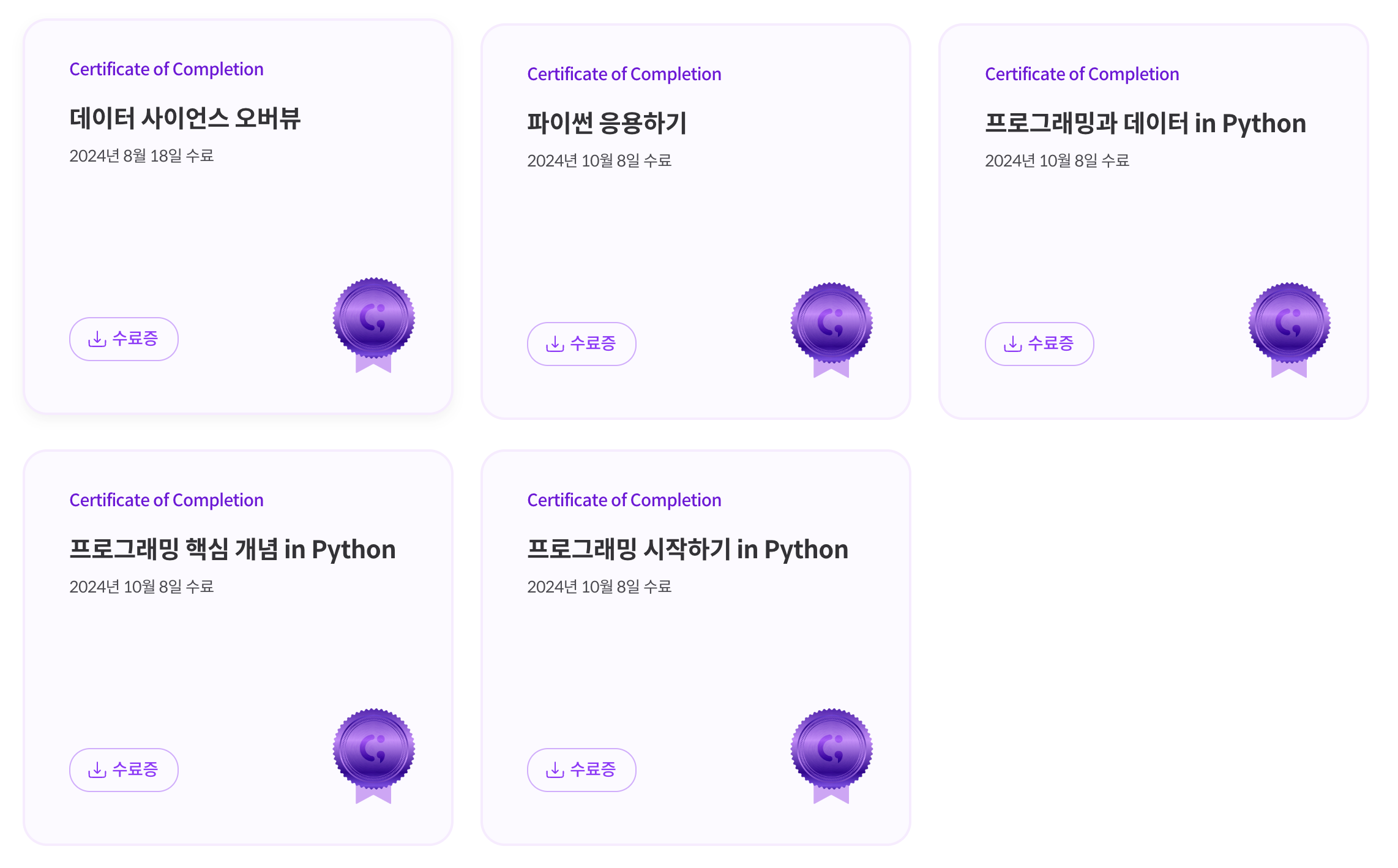The width and height of the screenshot is (1398, 868).
Task: Click Certificate of Completion on 프로그래밍 핵심 개념 card
Action: point(166,500)
